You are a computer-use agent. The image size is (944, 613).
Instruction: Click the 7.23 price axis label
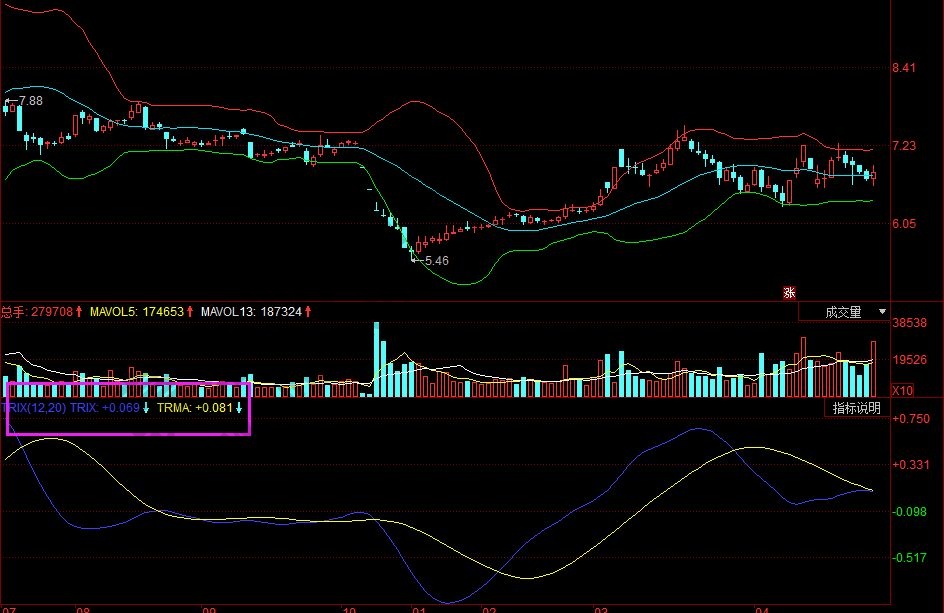coord(904,146)
